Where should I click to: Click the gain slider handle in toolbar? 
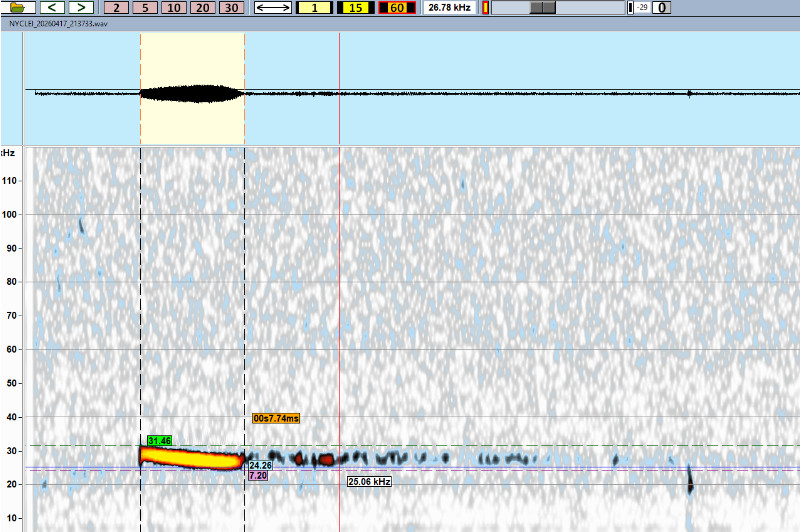pos(543,8)
